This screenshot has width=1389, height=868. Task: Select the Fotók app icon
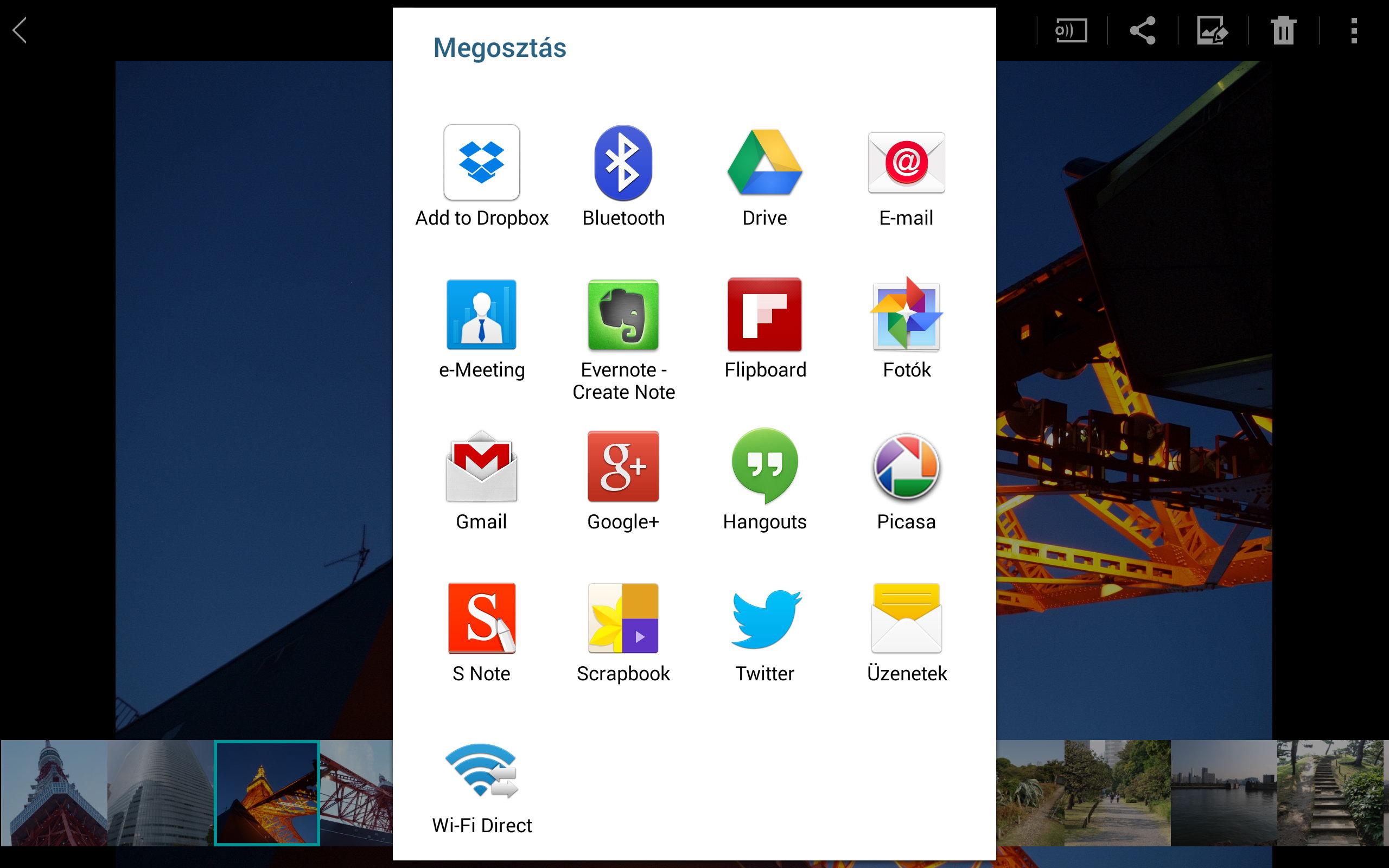(x=906, y=314)
